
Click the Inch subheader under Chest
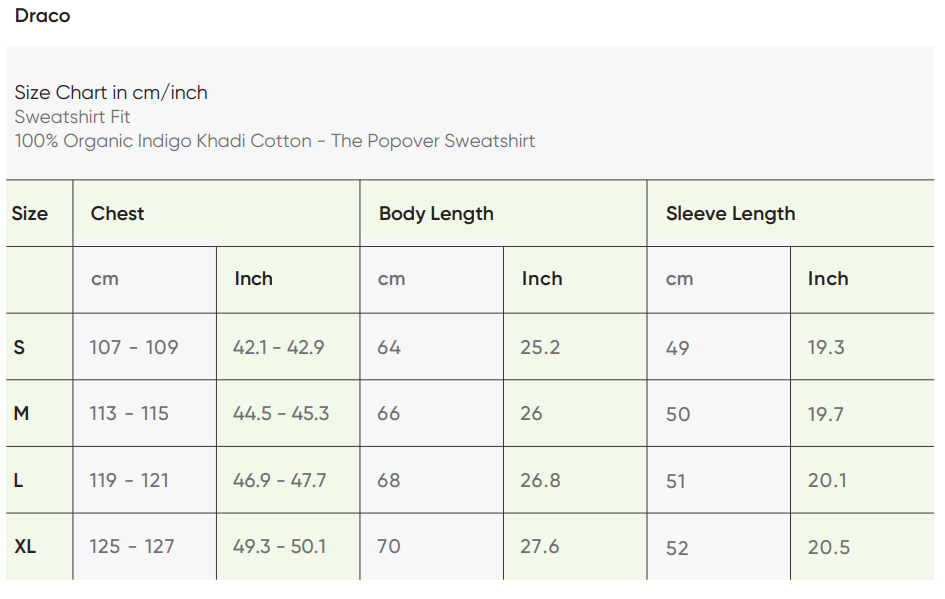point(253,279)
